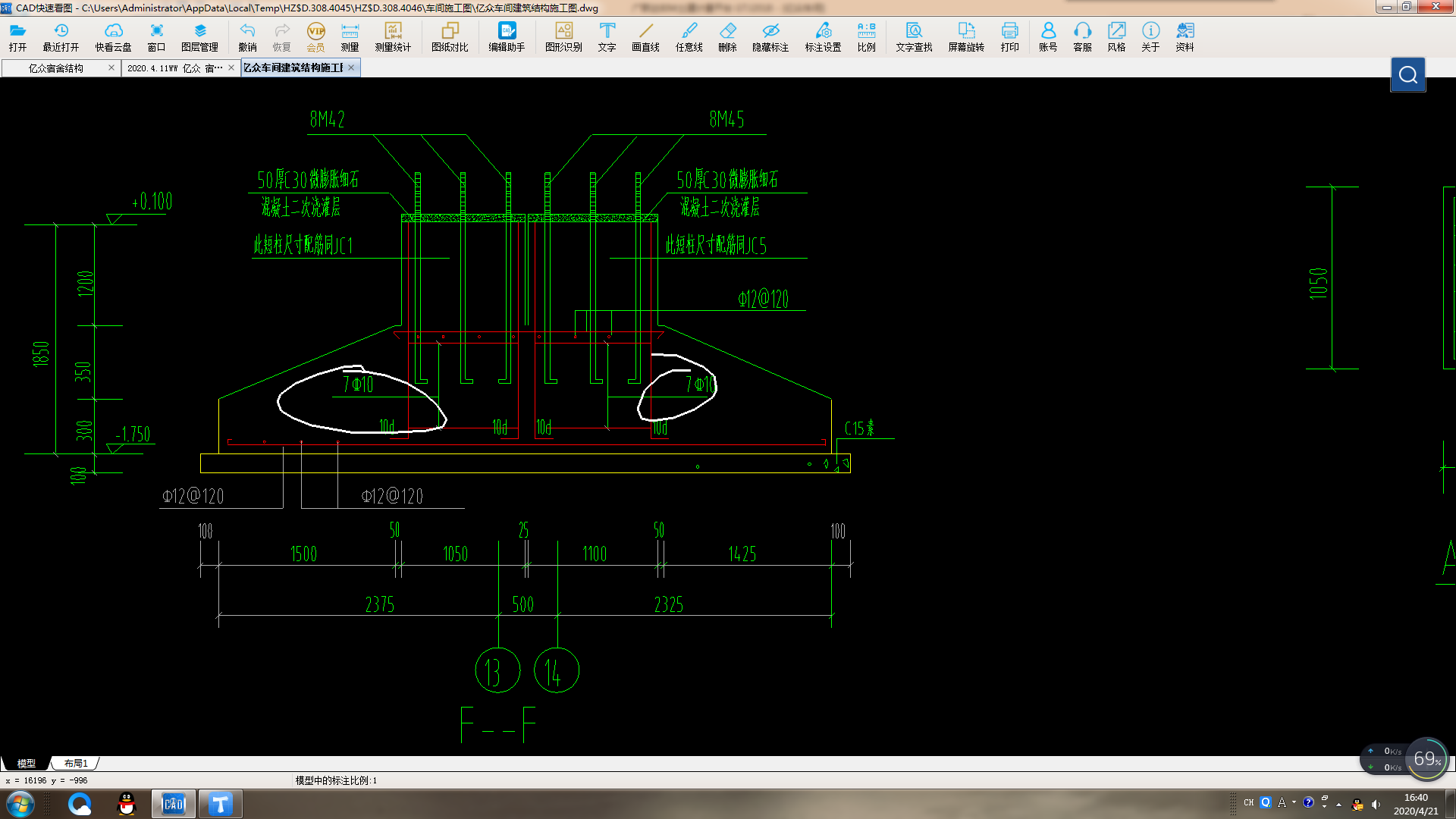Click the 8M42 anchor bolt label
This screenshot has height=819, width=1456.
click(327, 120)
